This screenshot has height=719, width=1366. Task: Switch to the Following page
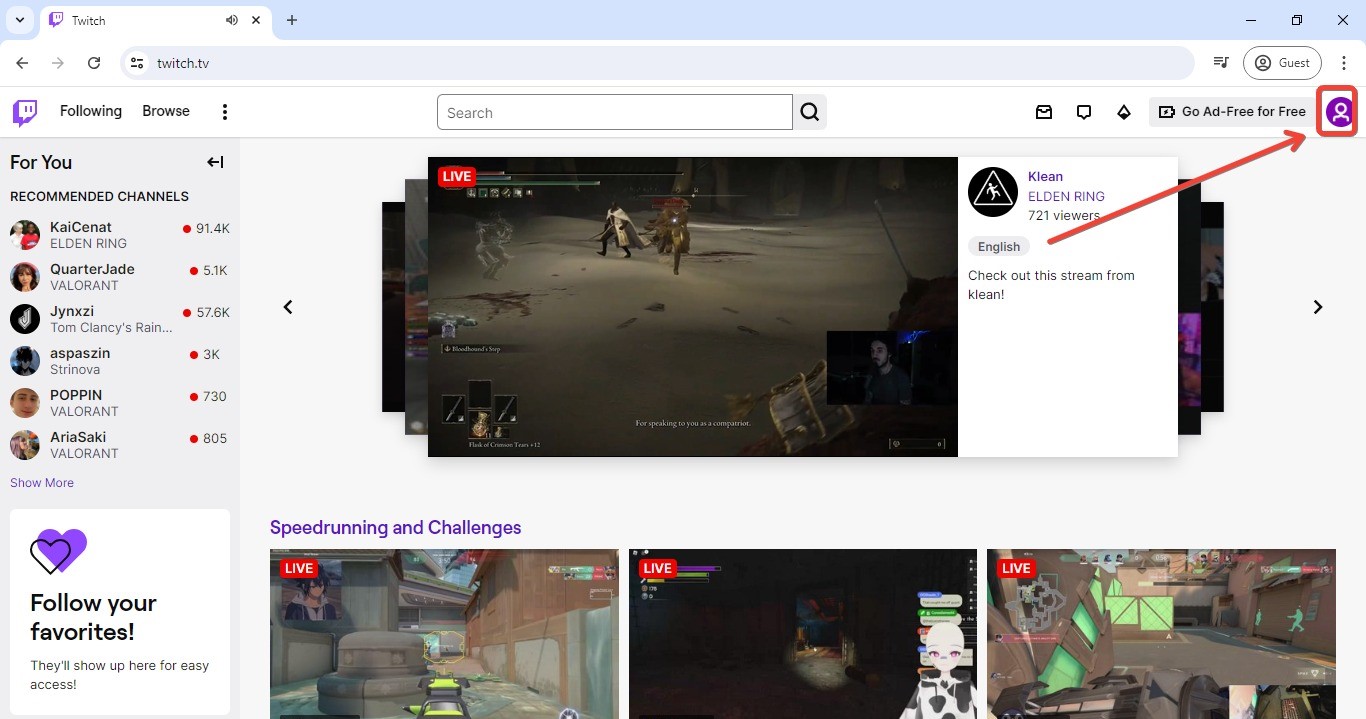(91, 111)
